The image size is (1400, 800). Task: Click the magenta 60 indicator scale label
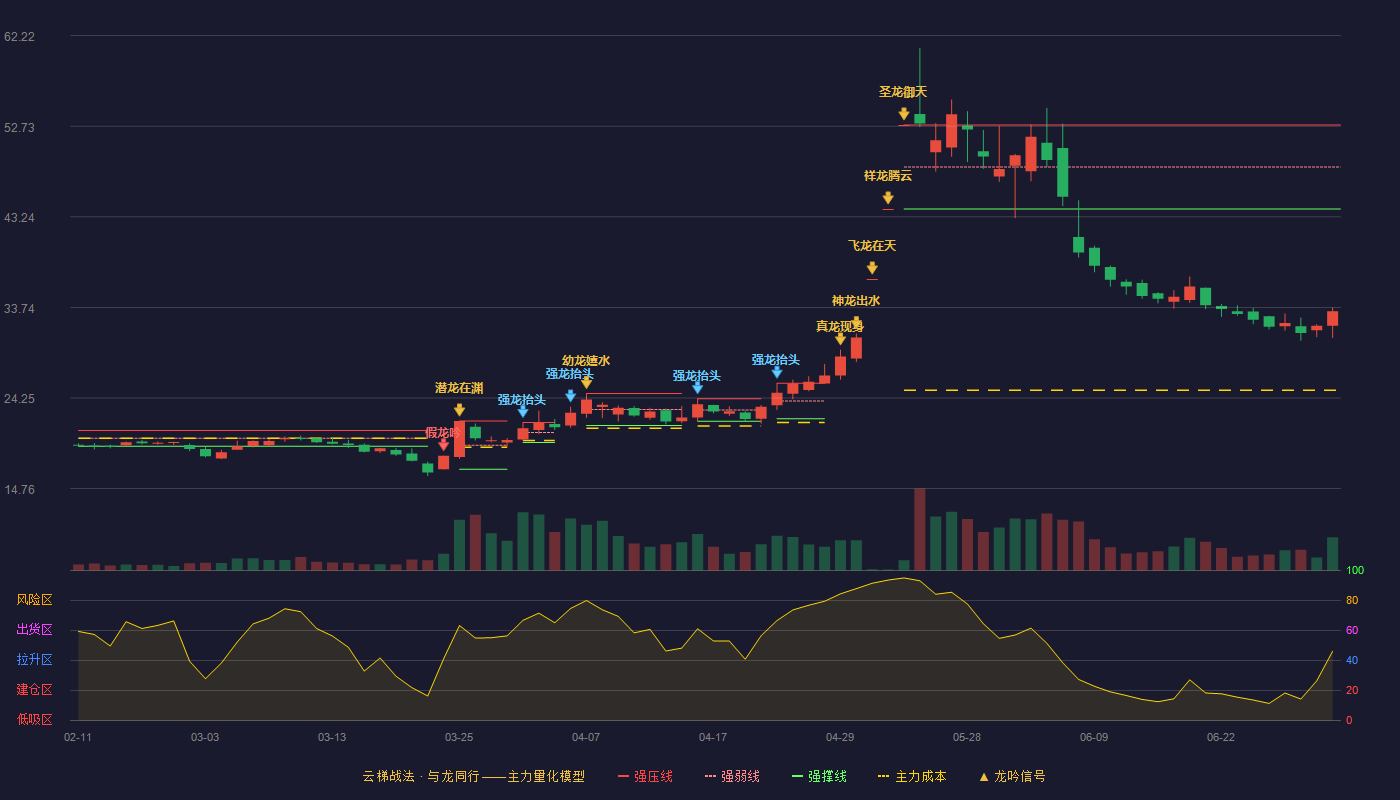pos(1352,630)
